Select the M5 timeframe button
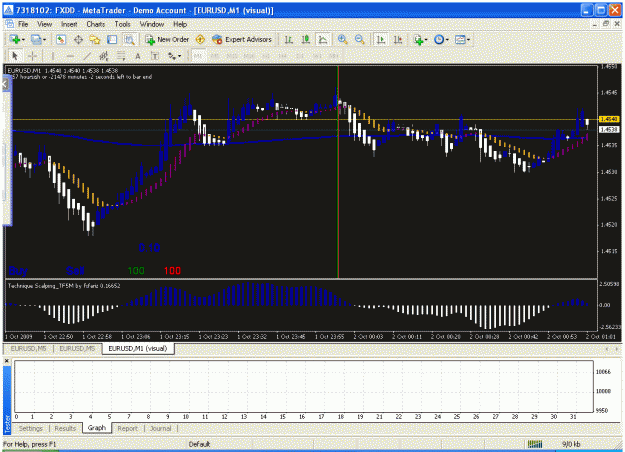Viewport: 625px width, 452px height. 214,56
